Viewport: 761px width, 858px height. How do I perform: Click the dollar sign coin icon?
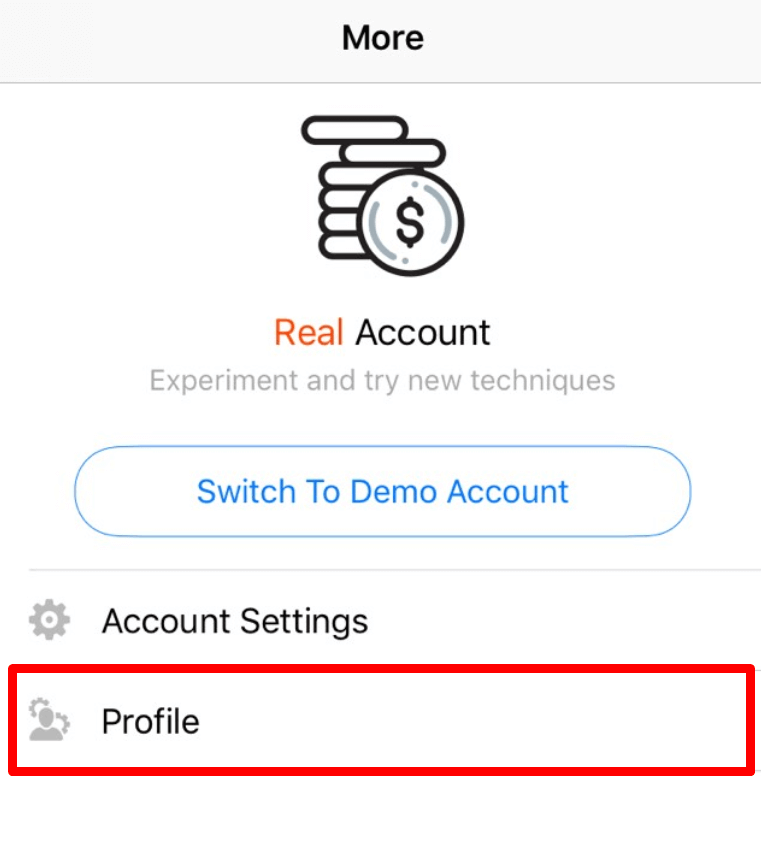click(409, 222)
